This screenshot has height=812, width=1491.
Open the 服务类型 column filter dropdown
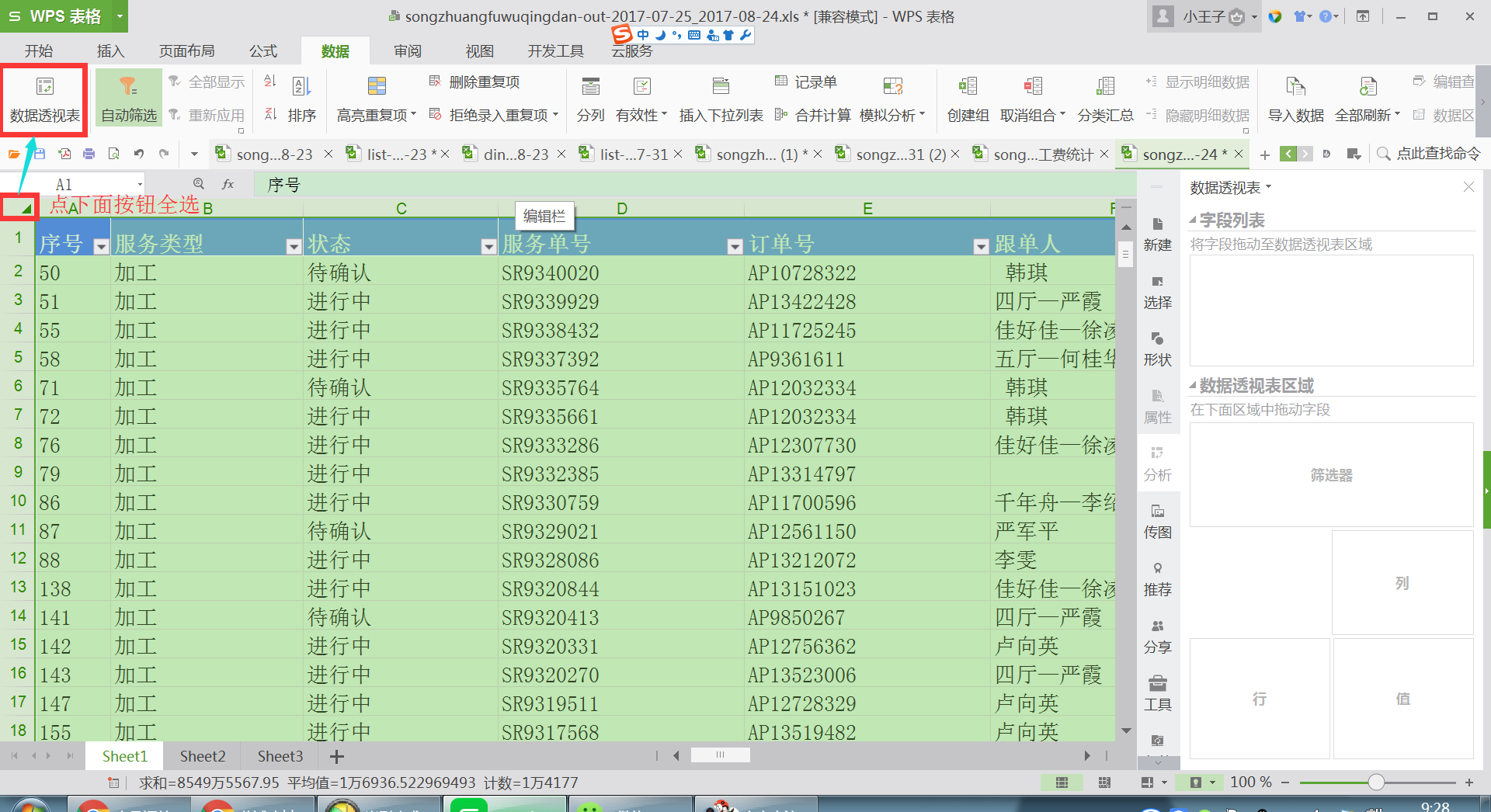pyautogui.click(x=294, y=247)
